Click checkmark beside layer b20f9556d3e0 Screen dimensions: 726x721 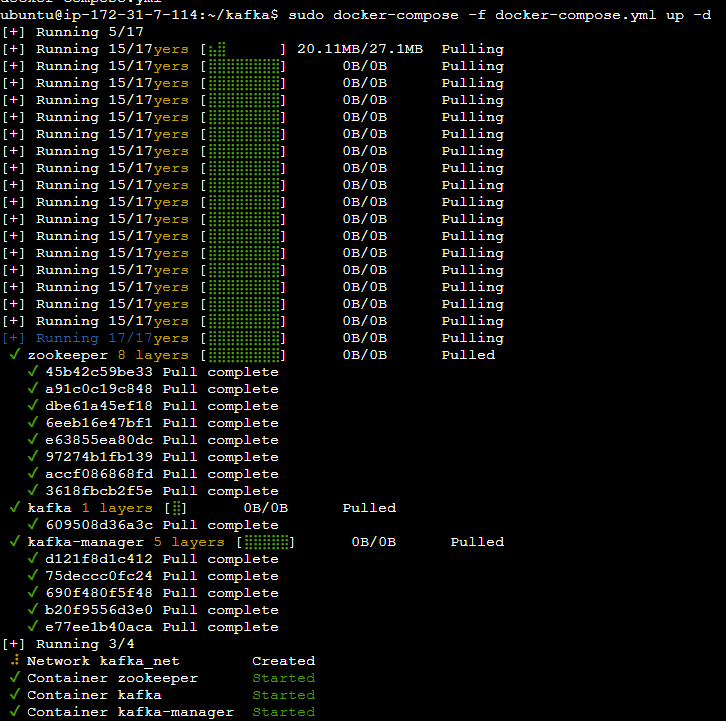tap(32, 609)
